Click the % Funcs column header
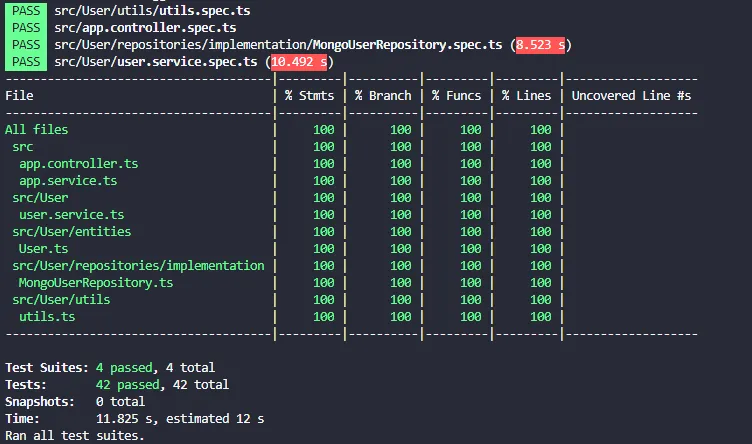The width and height of the screenshot is (752, 444). point(456,95)
